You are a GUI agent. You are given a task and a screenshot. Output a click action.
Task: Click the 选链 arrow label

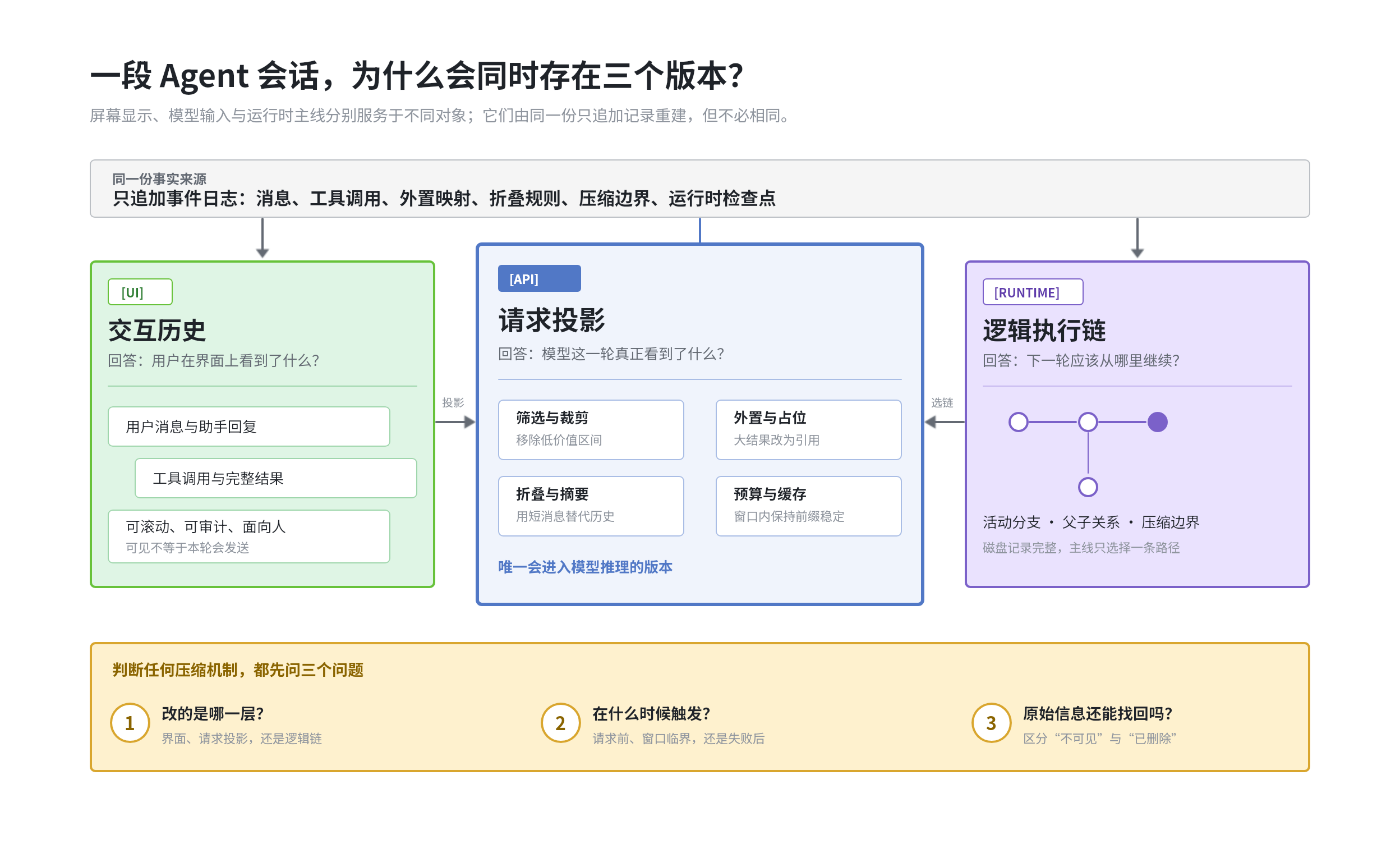942,402
